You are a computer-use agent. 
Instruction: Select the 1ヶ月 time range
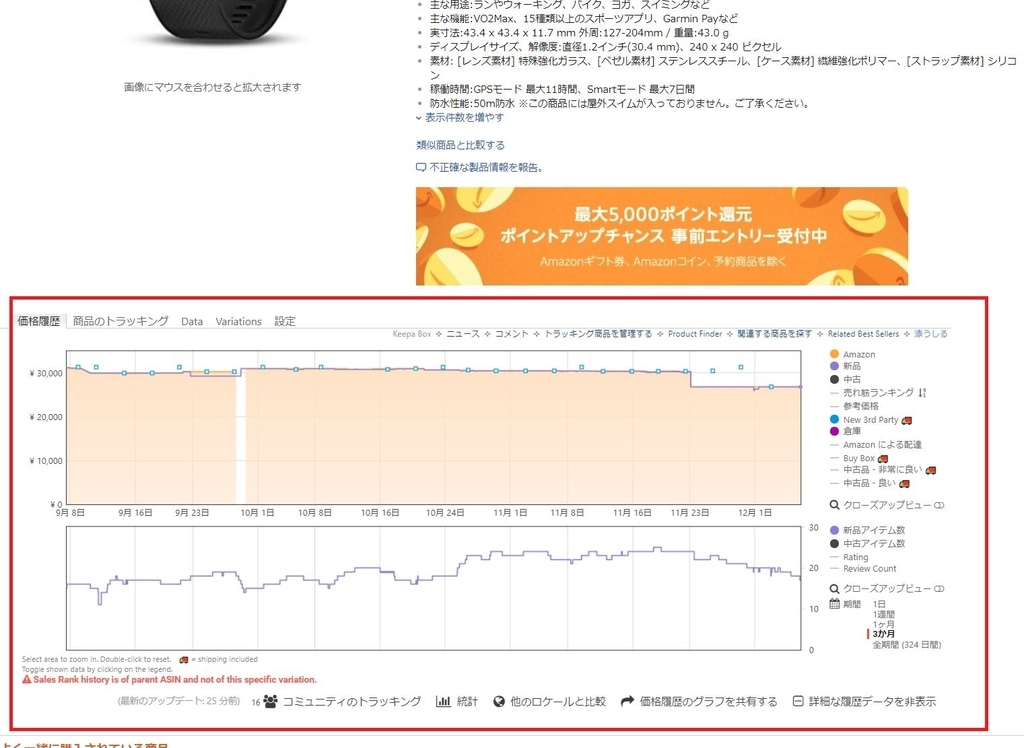pos(884,624)
